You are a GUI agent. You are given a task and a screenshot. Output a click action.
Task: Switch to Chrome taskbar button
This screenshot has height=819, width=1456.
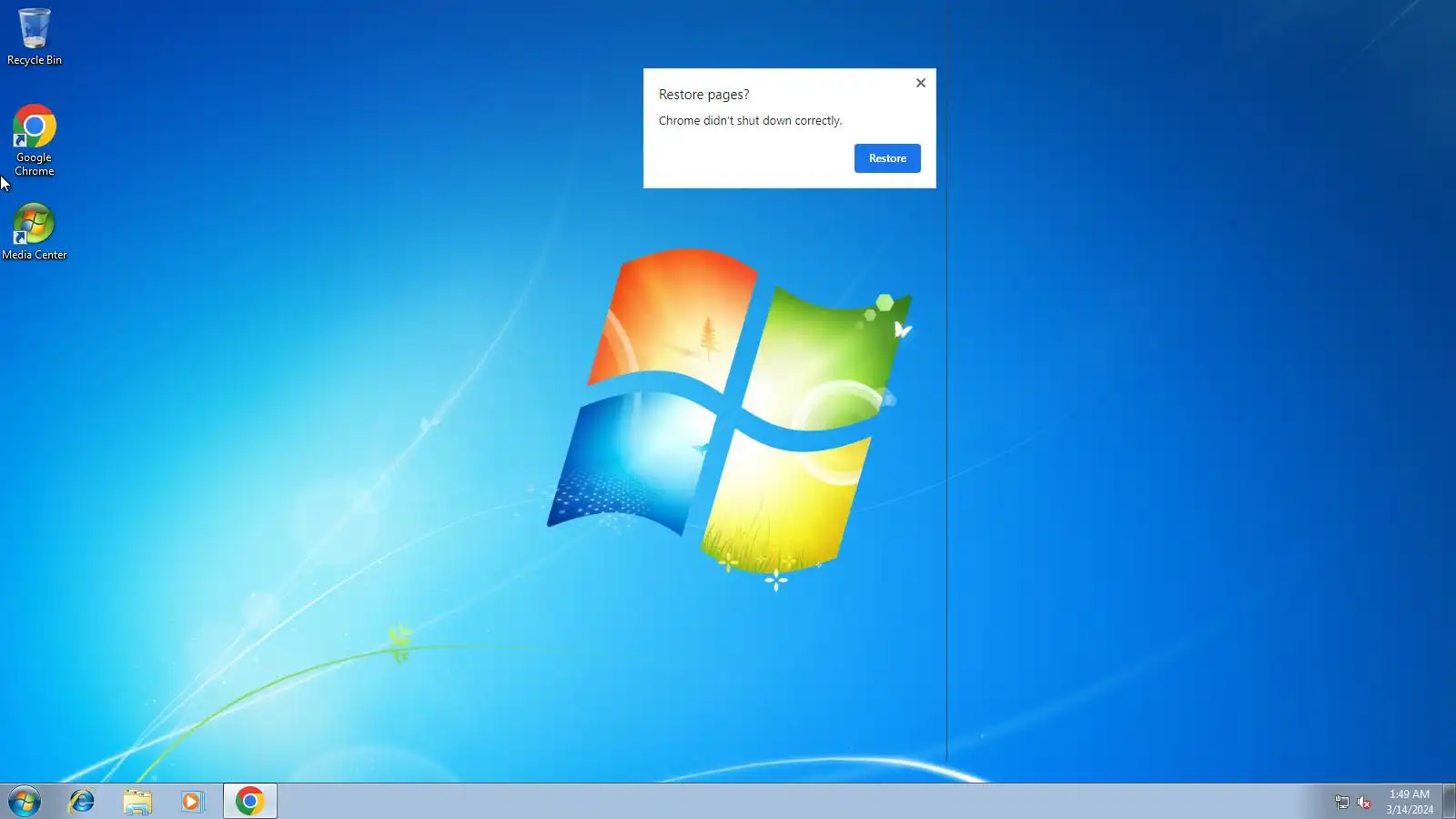250,802
